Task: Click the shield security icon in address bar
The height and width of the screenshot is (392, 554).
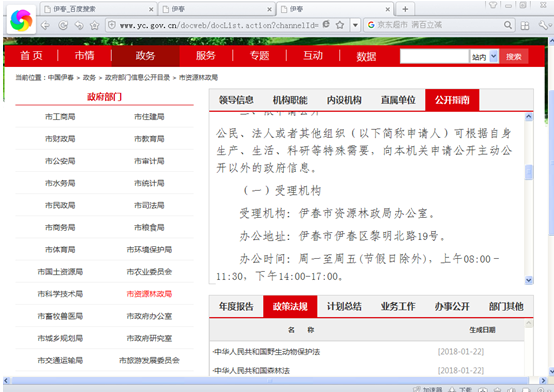Action: pyautogui.click(x=112, y=25)
